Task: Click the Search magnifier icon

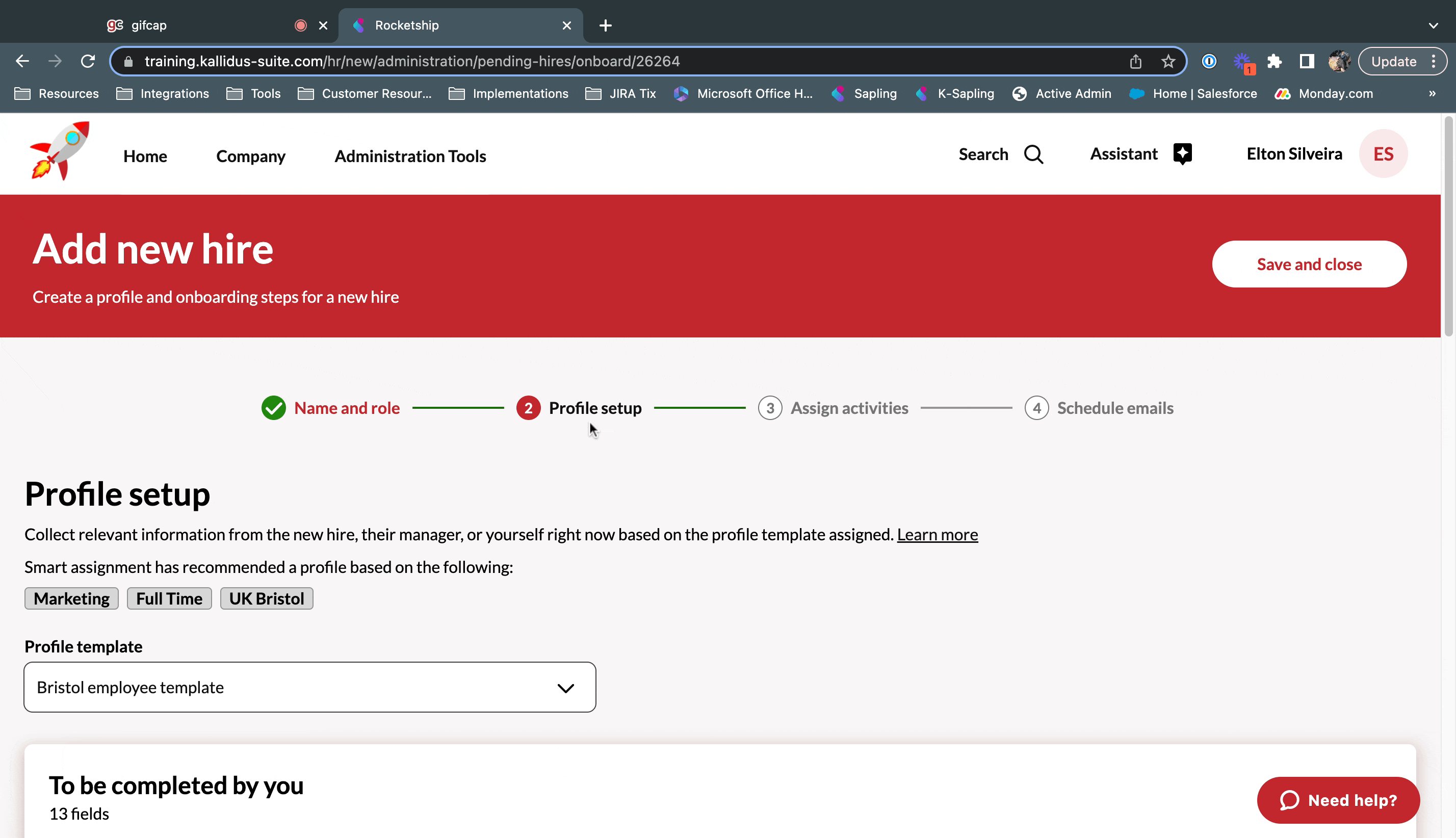Action: click(x=1033, y=154)
